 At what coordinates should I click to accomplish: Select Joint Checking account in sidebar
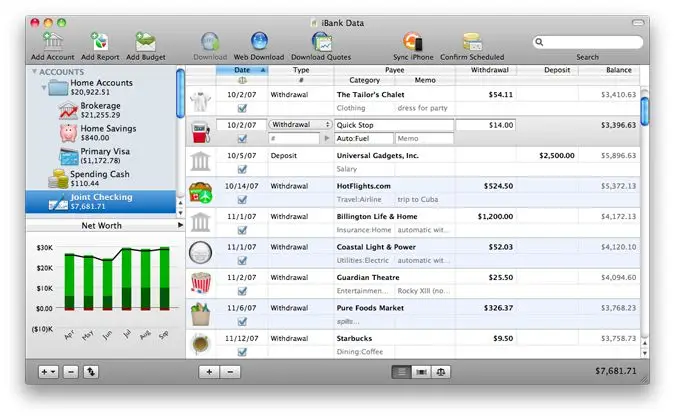click(x=101, y=202)
